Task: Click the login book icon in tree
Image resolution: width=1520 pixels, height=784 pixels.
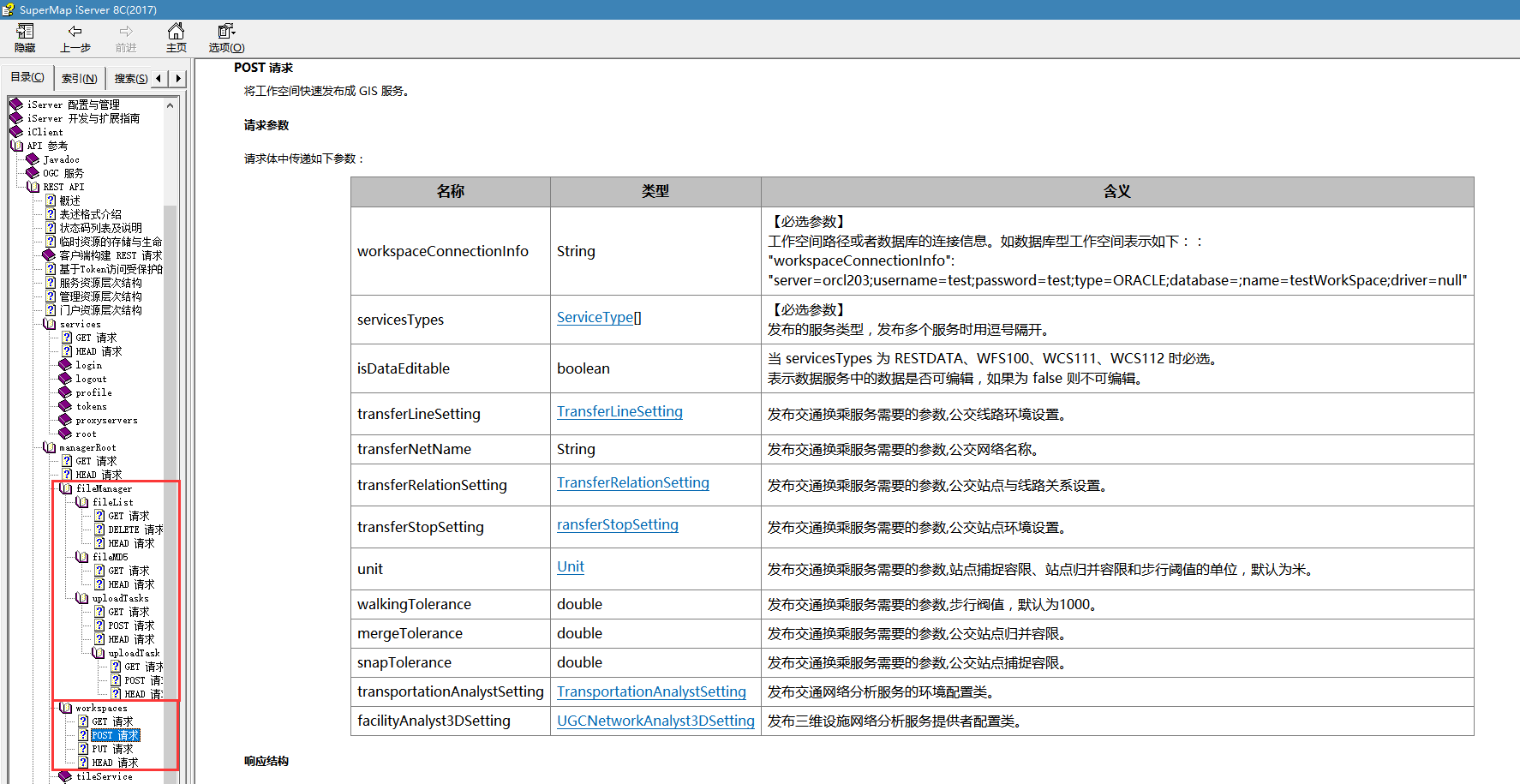Action: (x=65, y=365)
